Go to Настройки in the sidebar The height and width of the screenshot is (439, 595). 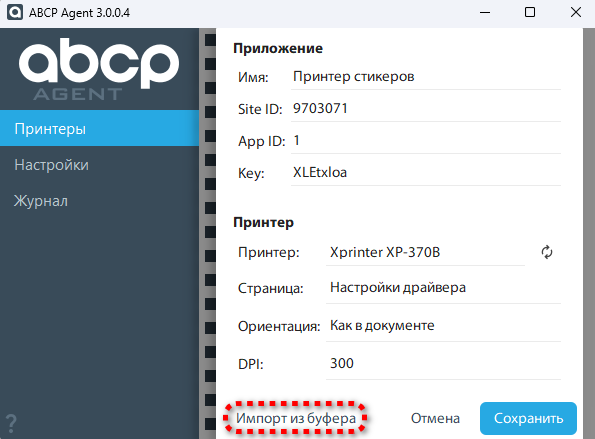coord(99,165)
